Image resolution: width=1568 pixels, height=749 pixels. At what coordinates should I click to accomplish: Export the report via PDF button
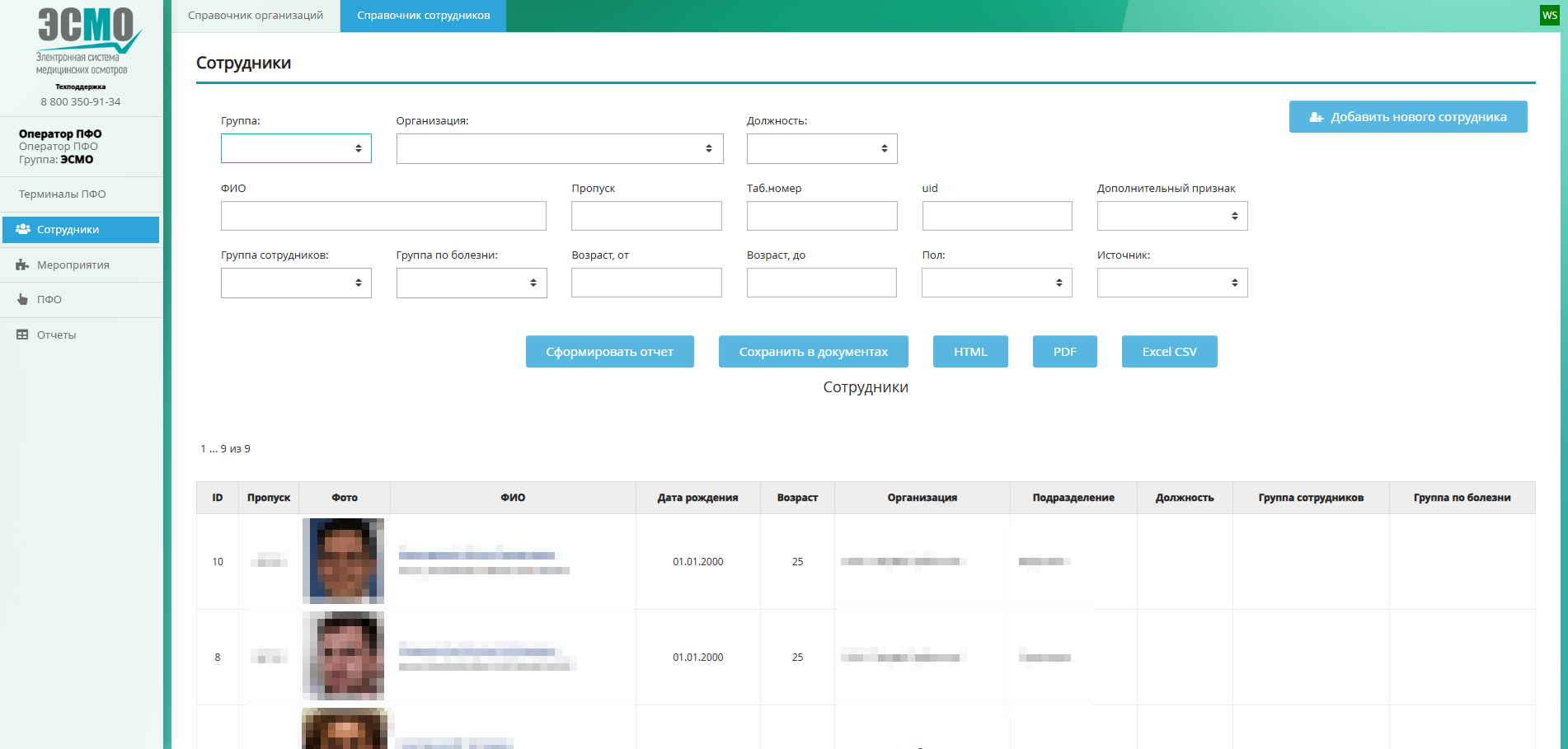1064,352
